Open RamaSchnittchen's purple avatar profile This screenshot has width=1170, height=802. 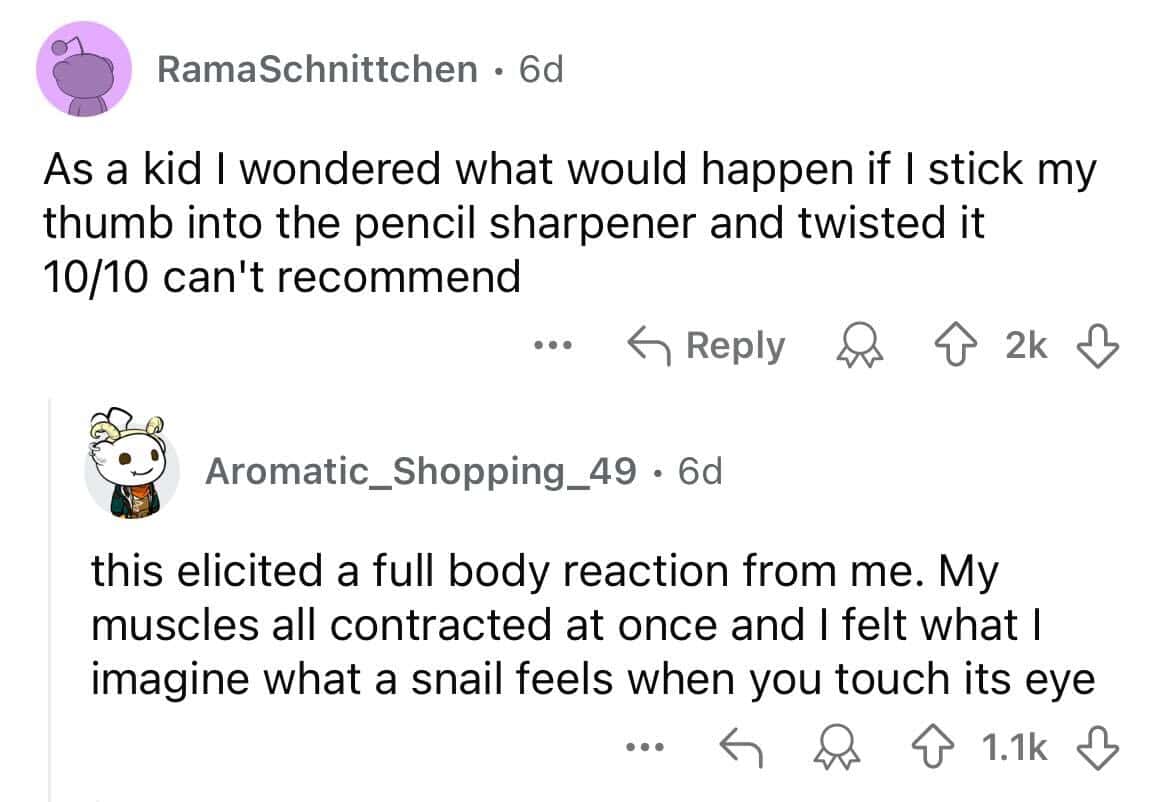click(x=84, y=69)
